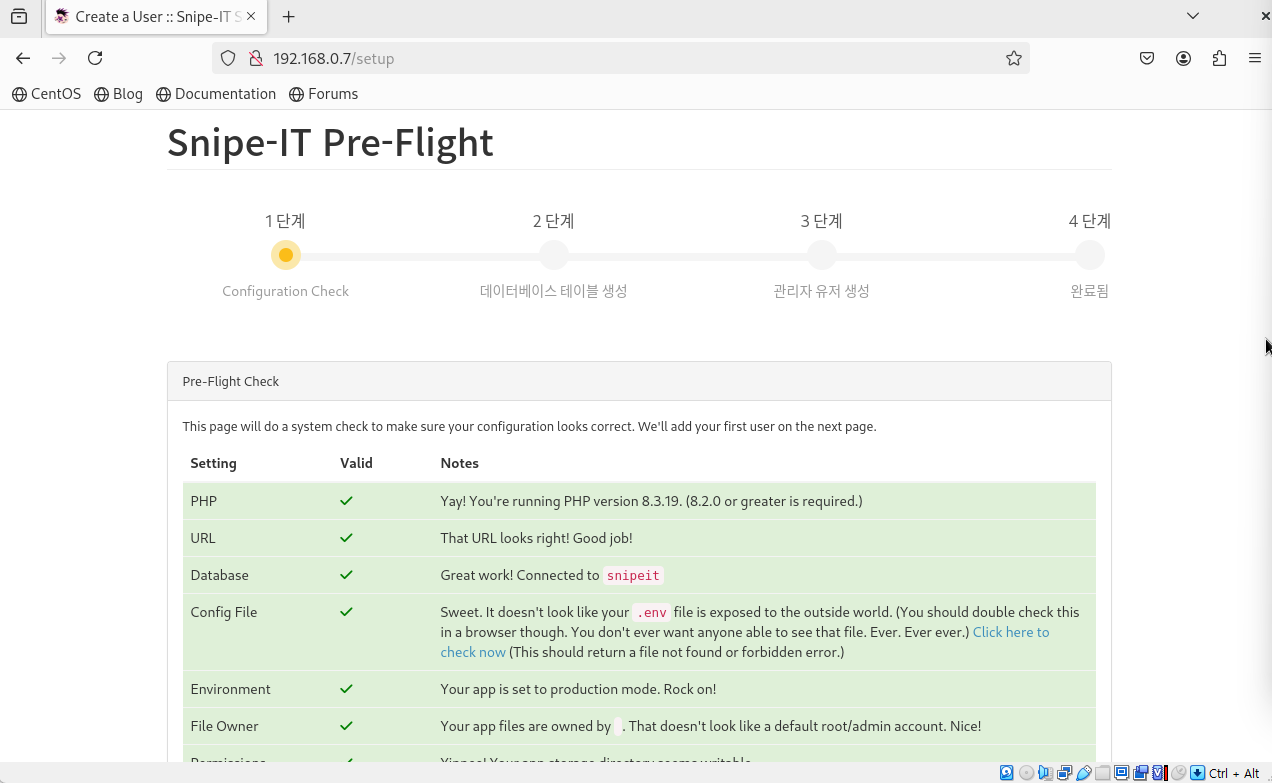Expand the list all tabs chevron
This screenshot has width=1272, height=783.
(x=1193, y=16)
